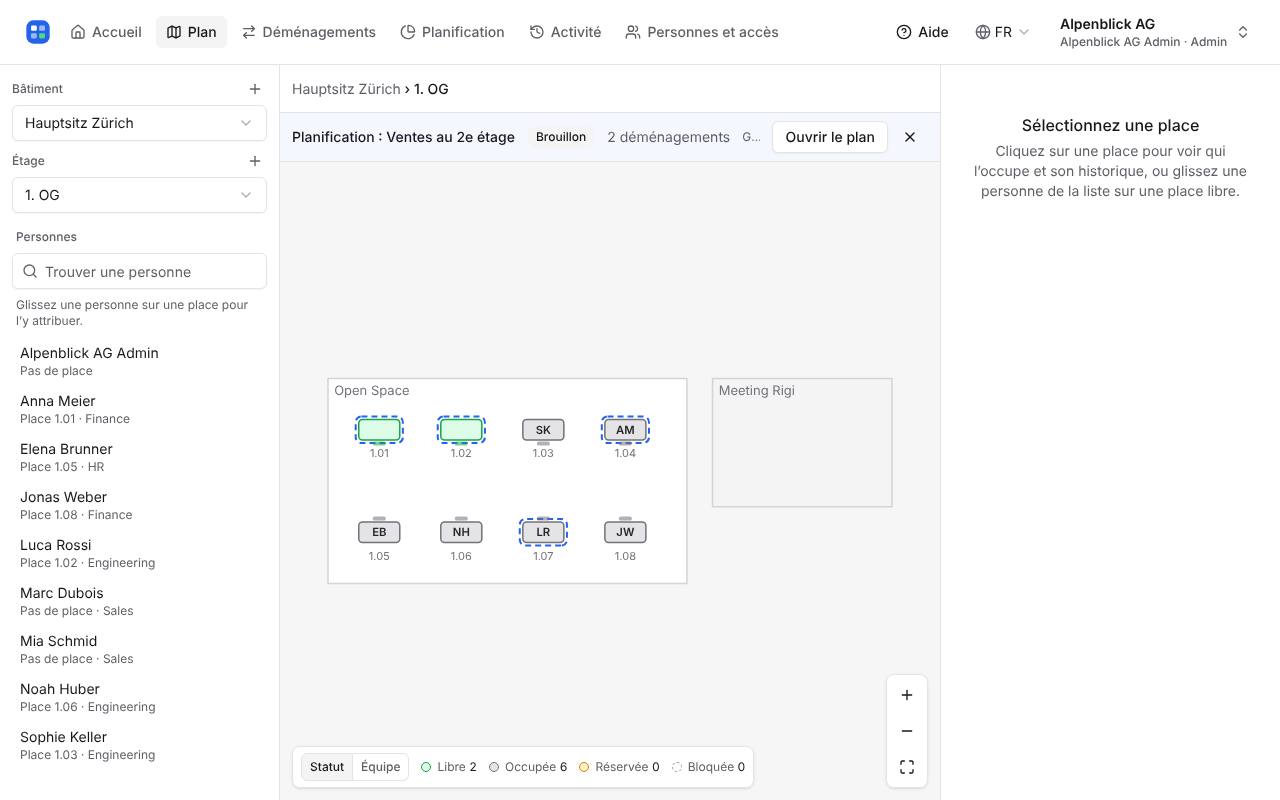The image size is (1280, 800).
Task: Go to the Accueil tab
Action: pos(106,32)
